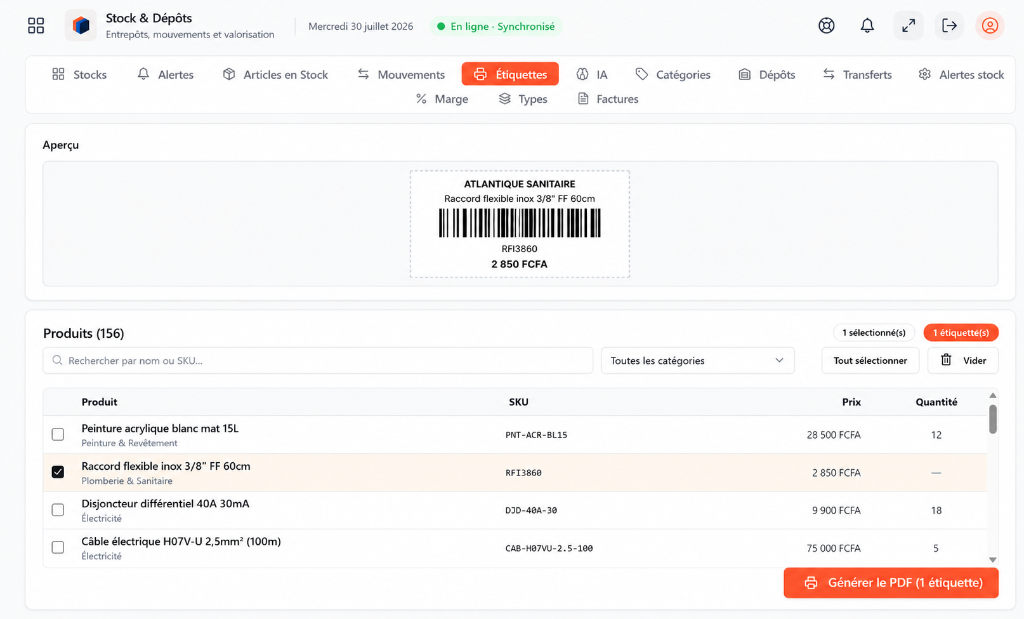Go to the Catégories tab
This screenshot has height=619, width=1024.
point(673,74)
